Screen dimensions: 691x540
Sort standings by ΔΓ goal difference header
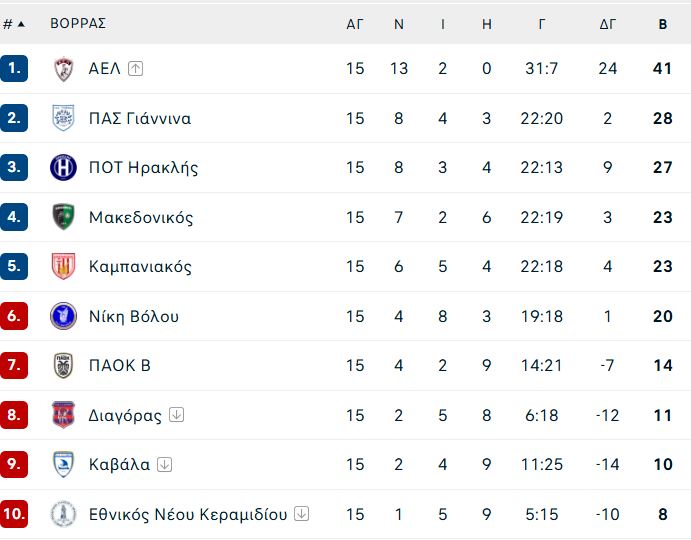[608, 24]
